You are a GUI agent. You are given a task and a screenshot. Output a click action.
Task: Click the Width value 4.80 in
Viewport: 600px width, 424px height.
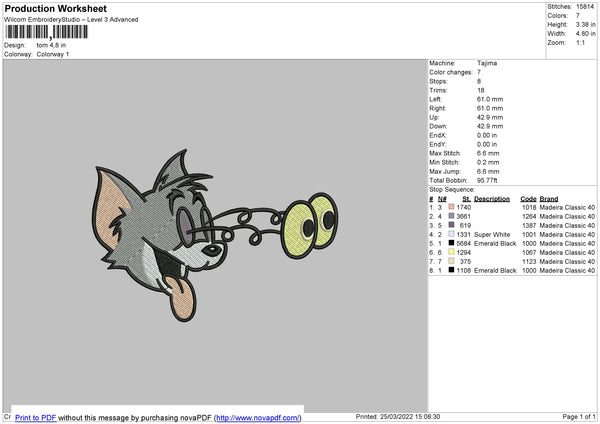coord(585,34)
